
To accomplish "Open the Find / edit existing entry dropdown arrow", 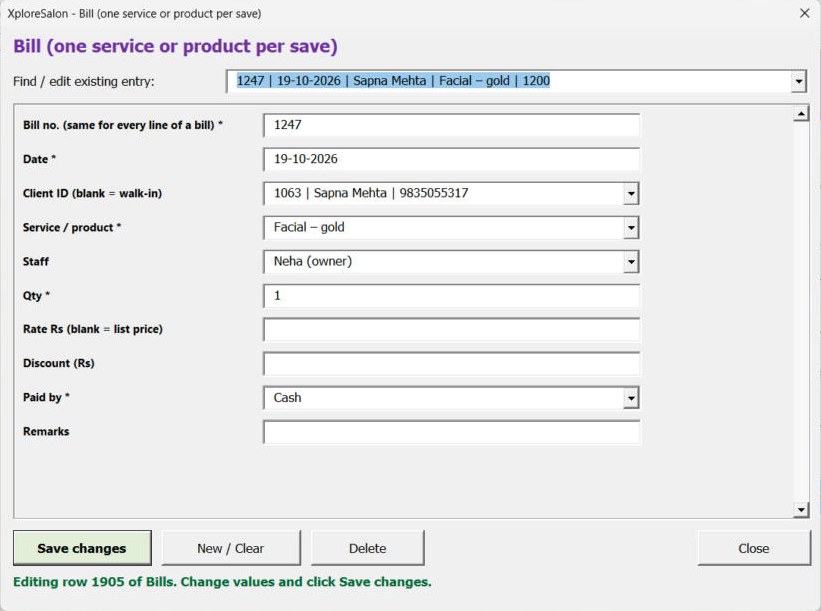I will [798, 82].
